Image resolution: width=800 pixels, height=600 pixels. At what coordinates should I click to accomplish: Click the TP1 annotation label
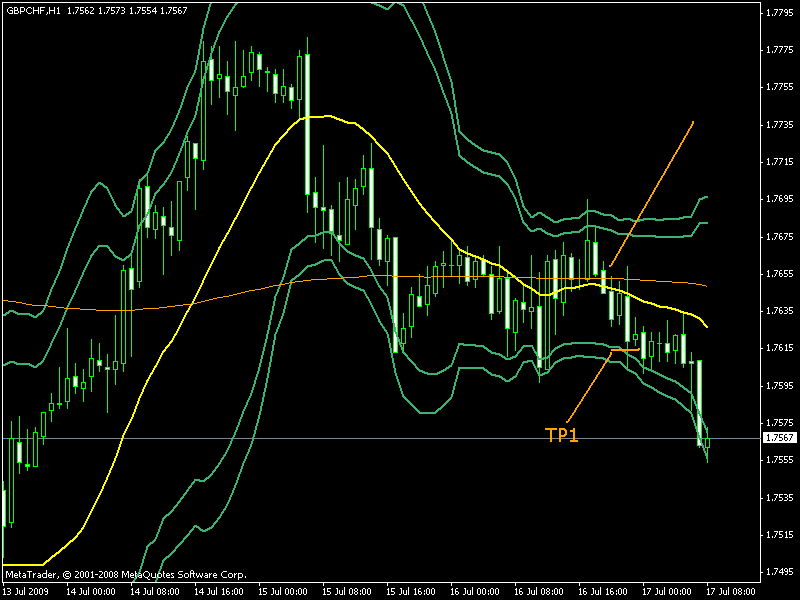pyautogui.click(x=561, y=435)
